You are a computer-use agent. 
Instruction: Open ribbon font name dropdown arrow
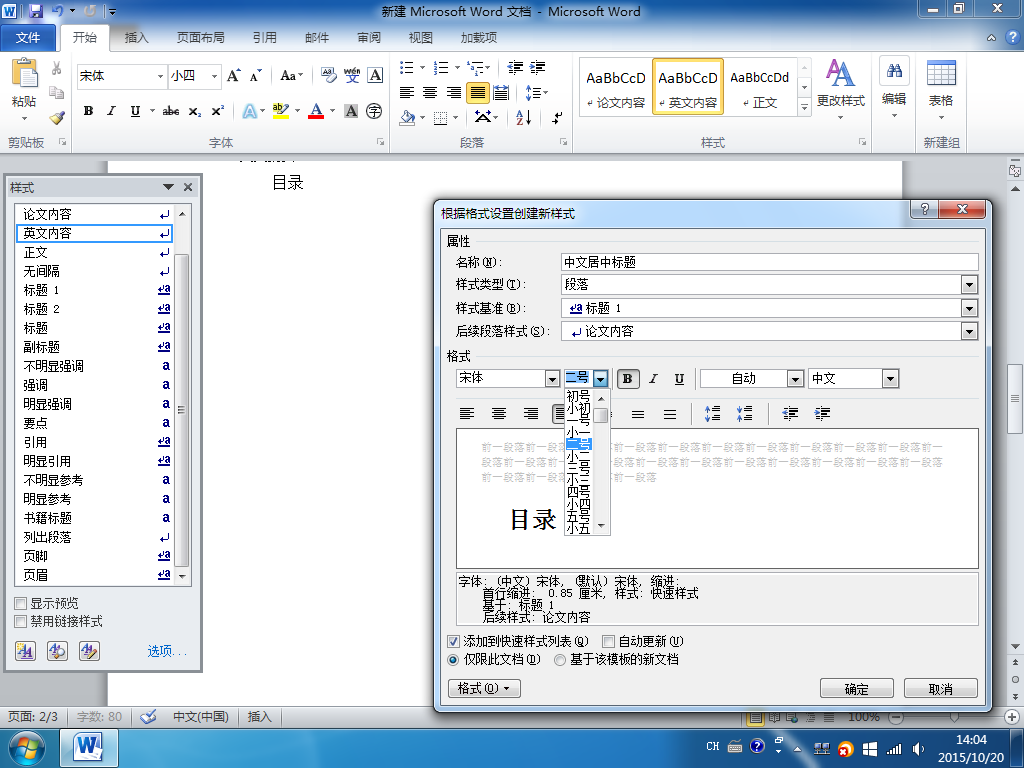point(160,76)
